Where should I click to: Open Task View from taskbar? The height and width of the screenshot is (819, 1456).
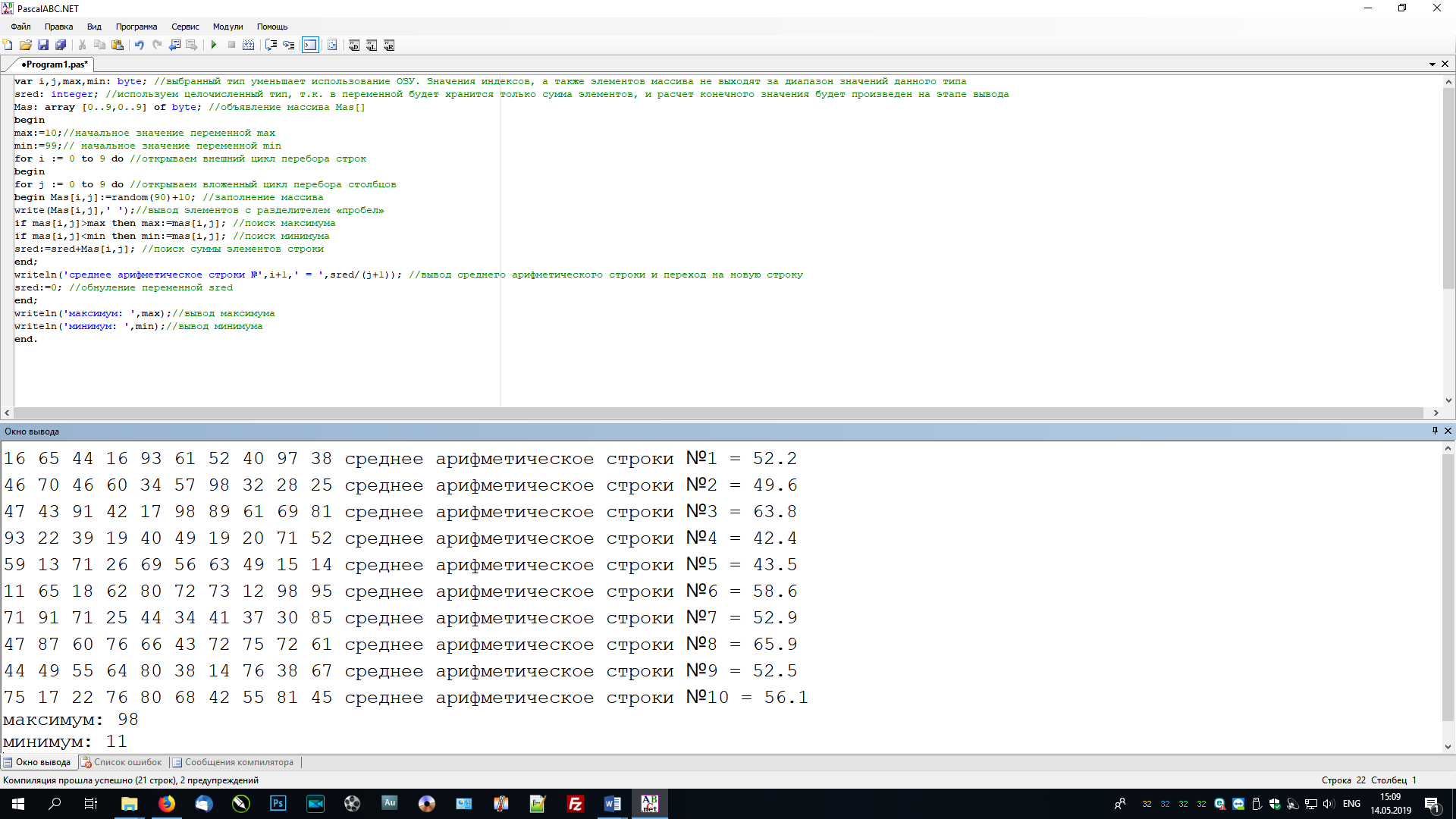91,804
